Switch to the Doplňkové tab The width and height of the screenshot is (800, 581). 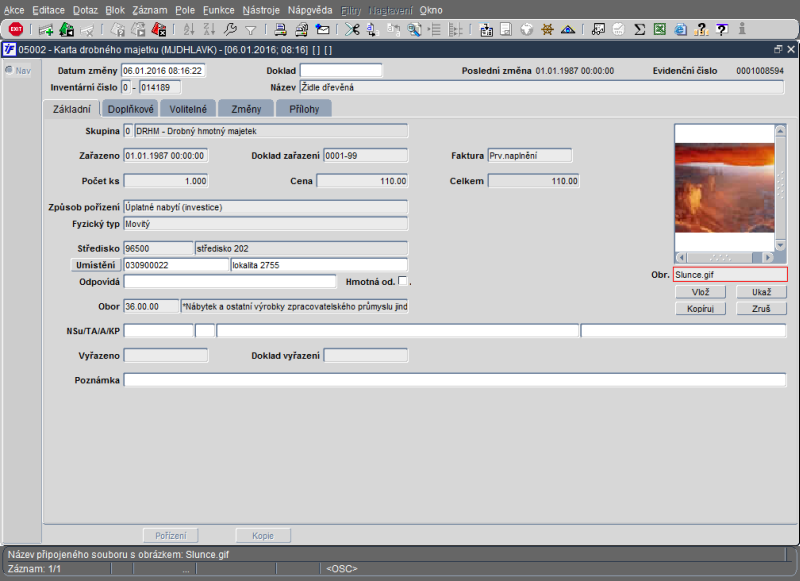click(131, 109)
